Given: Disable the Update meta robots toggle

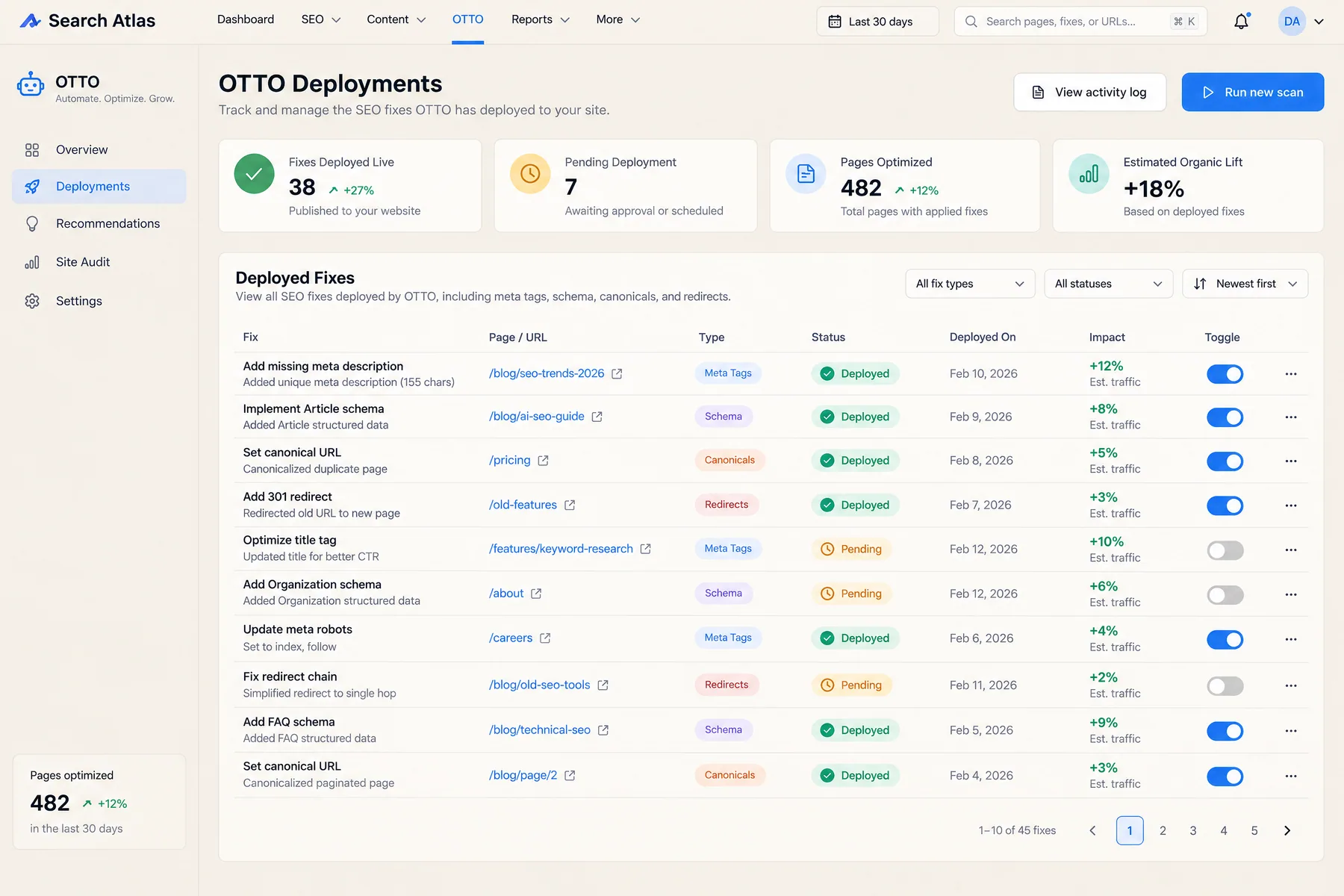Looking at the screenshot, I should pyautogui.click(x=1225, y=640).
